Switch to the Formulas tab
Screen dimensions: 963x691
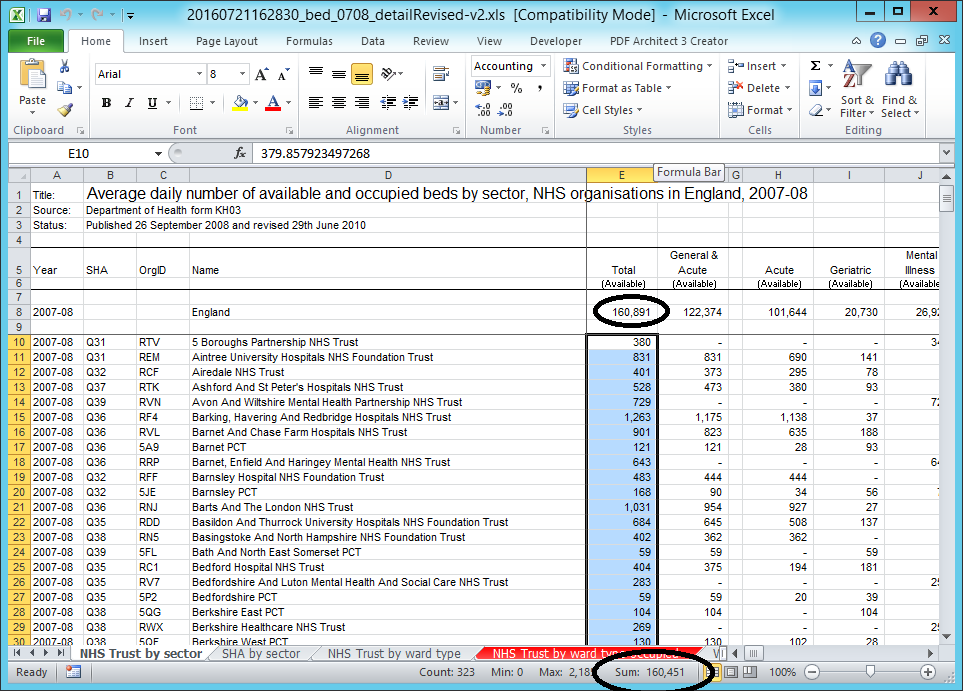(309, 41)
